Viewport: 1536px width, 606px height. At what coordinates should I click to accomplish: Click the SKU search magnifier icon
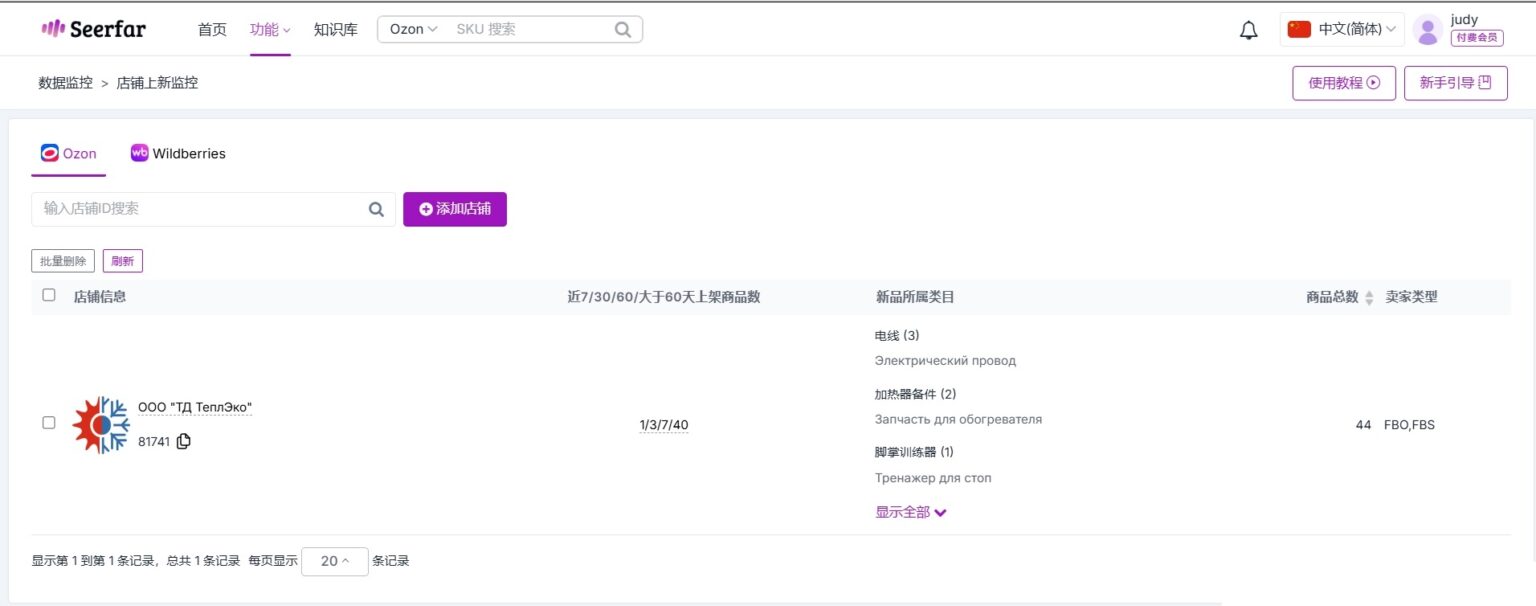point(621,29)
